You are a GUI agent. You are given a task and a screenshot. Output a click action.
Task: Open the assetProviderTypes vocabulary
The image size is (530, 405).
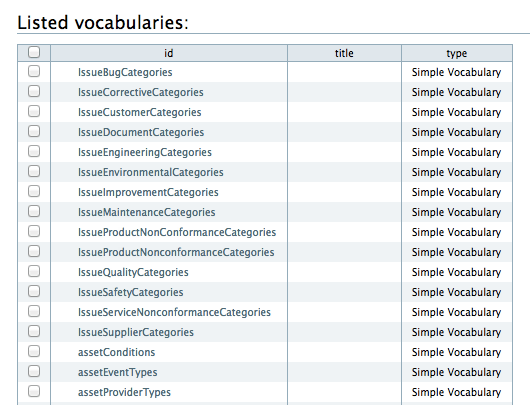tap(124, 392)
